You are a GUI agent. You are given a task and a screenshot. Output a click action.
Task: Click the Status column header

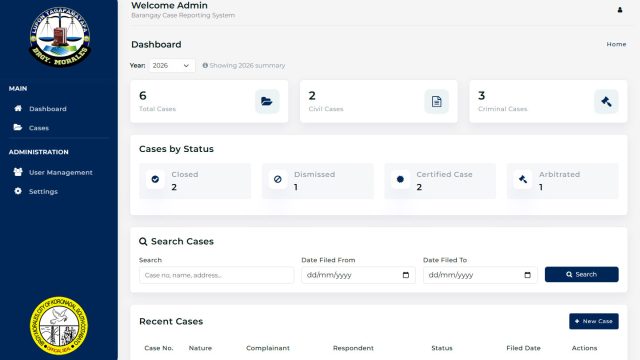[x=442, y=348]
